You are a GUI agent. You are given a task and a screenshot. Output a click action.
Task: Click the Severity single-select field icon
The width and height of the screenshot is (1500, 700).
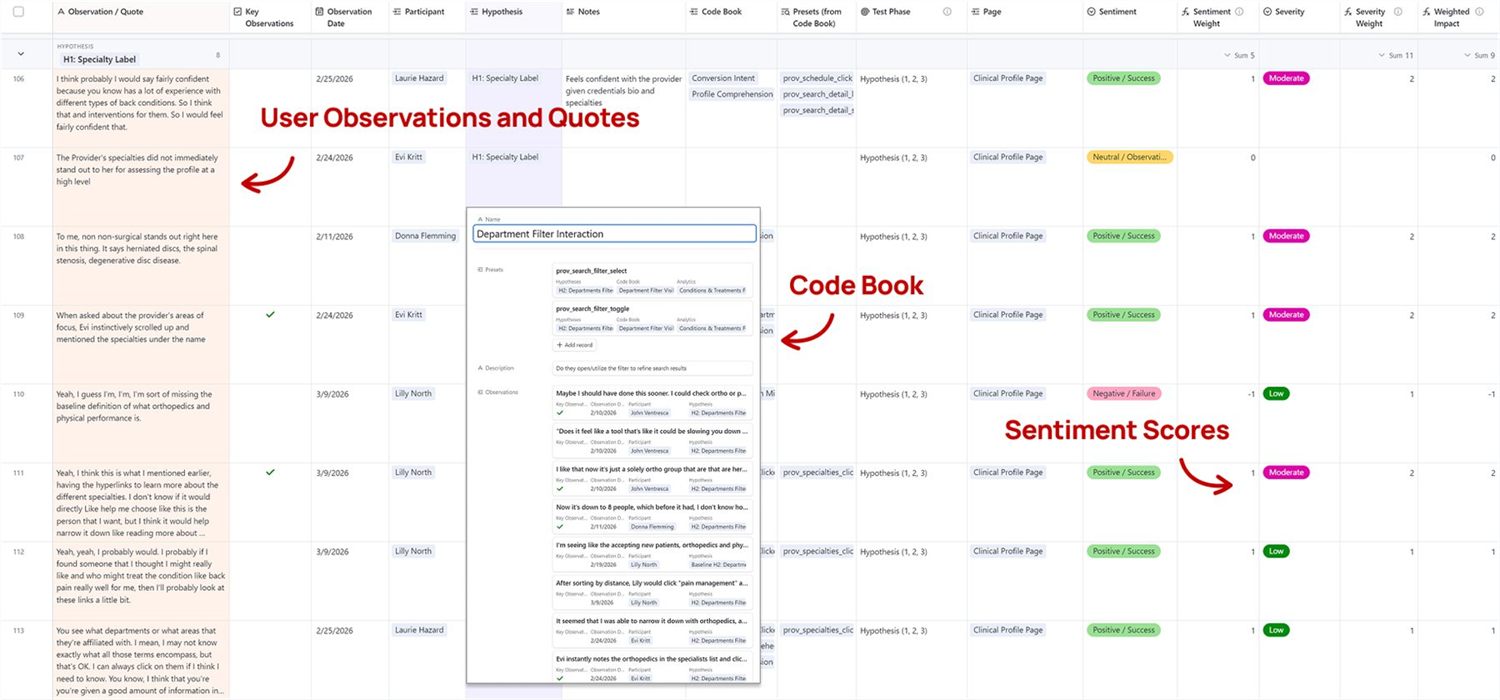[x=1267, y=12]
